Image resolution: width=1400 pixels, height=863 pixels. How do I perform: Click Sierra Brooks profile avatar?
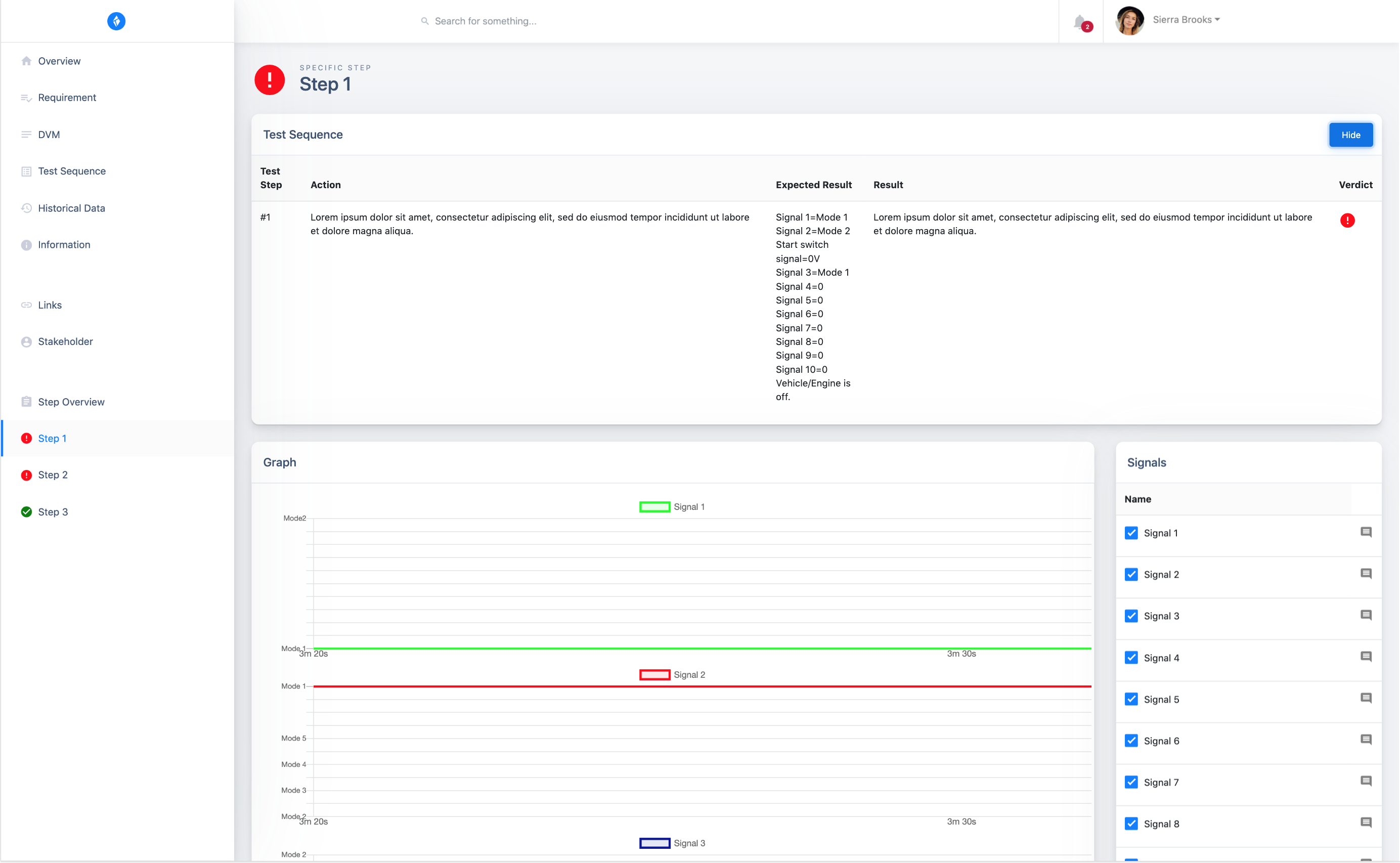pyautogui.click(x=1129, y=21)
